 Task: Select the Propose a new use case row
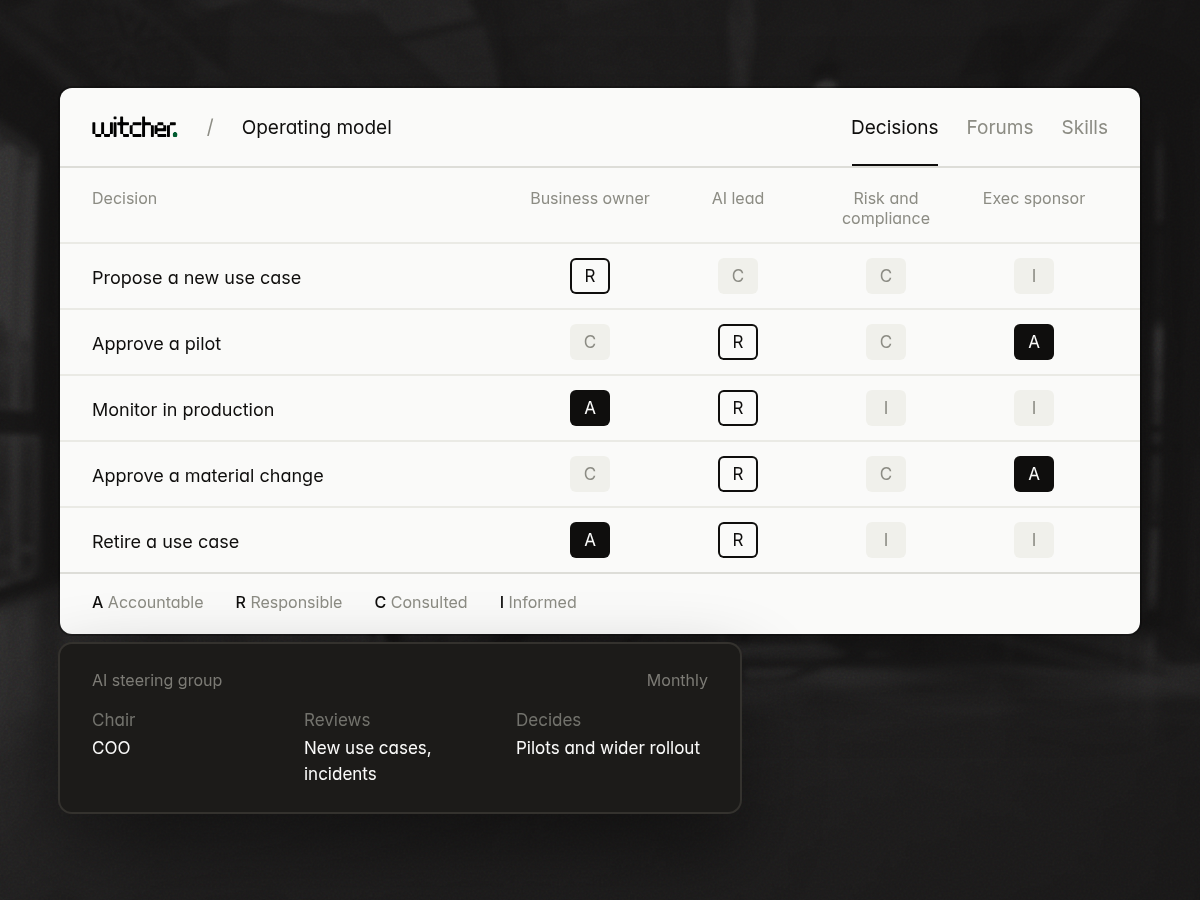tap(600, 277)
